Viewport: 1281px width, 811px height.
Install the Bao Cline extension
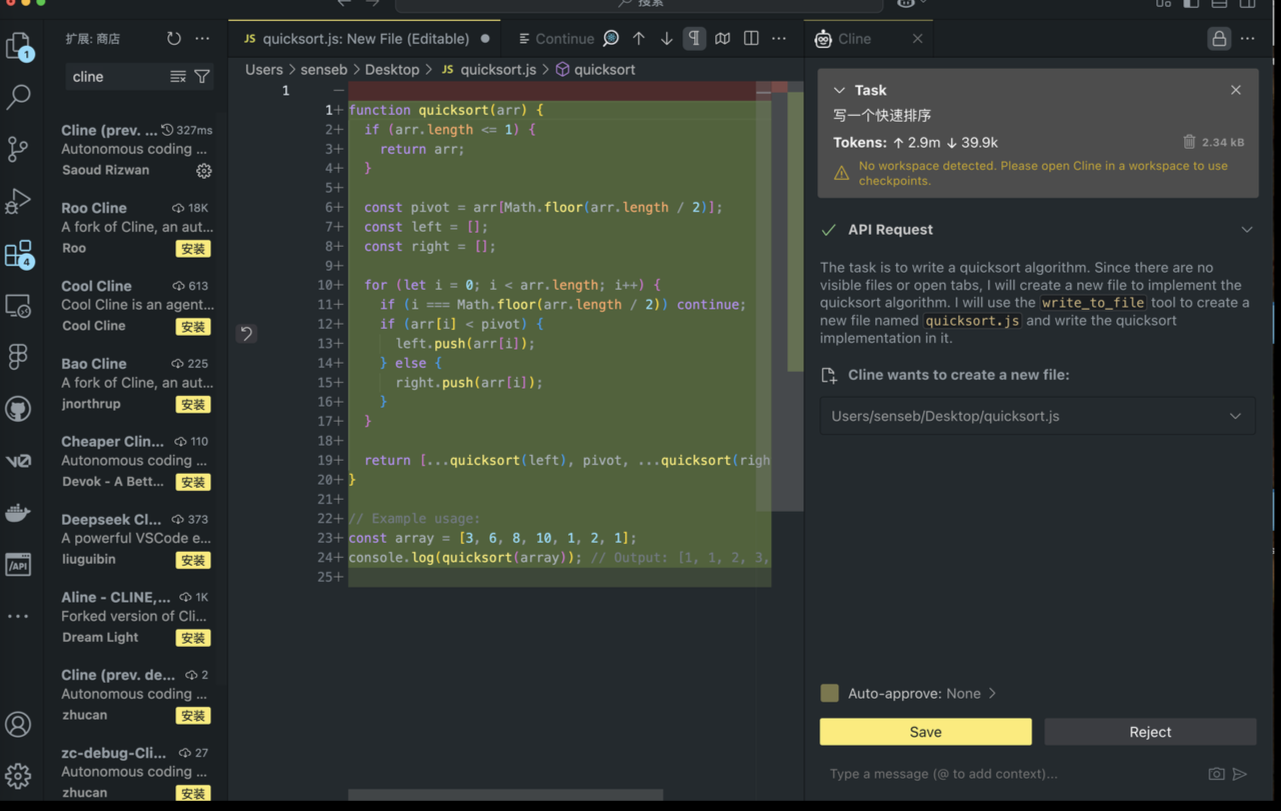[x=193, y=405]
